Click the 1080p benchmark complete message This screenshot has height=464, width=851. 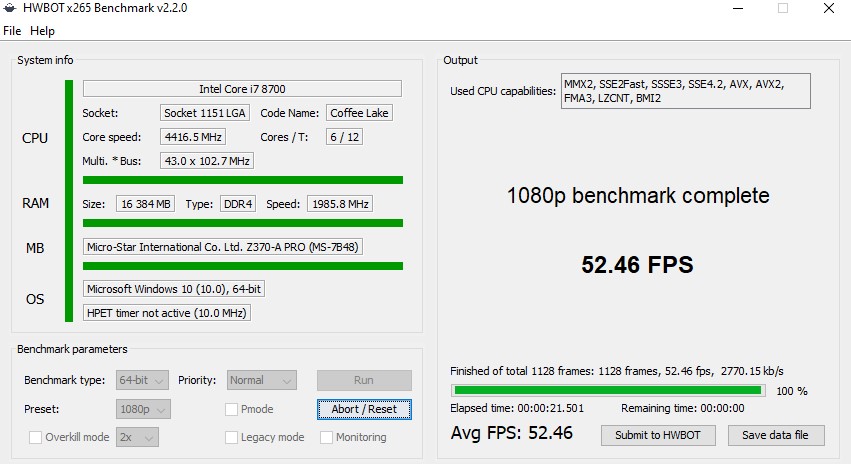click(638, 196)
